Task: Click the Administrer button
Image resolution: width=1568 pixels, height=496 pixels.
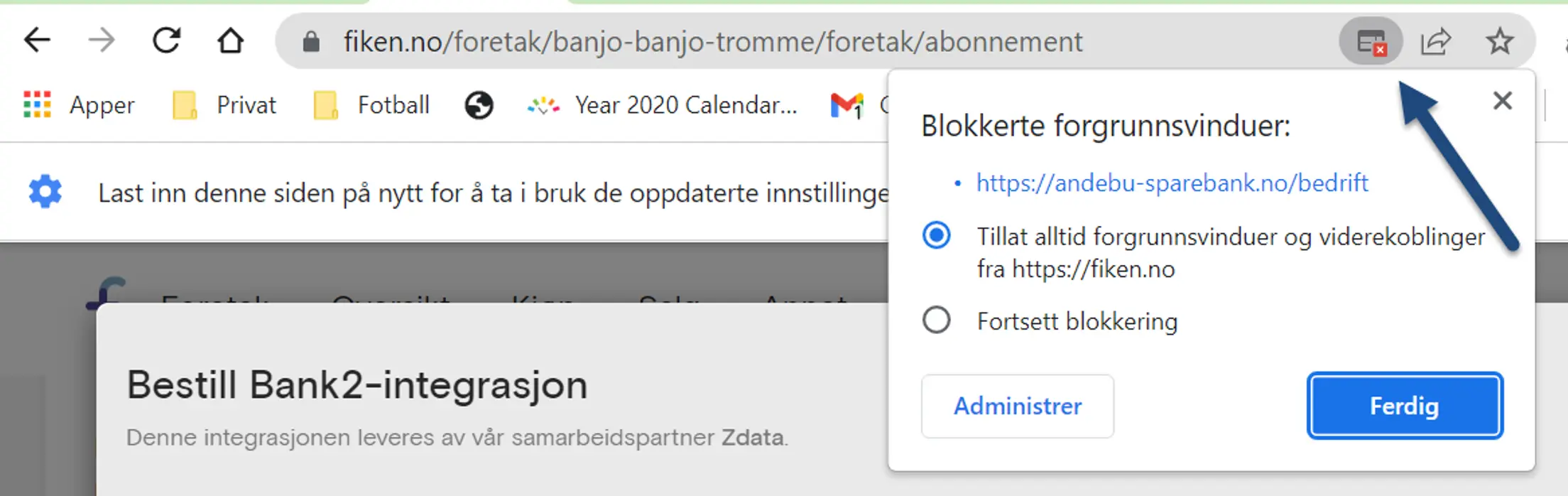Action: (x=1018, y=406)
